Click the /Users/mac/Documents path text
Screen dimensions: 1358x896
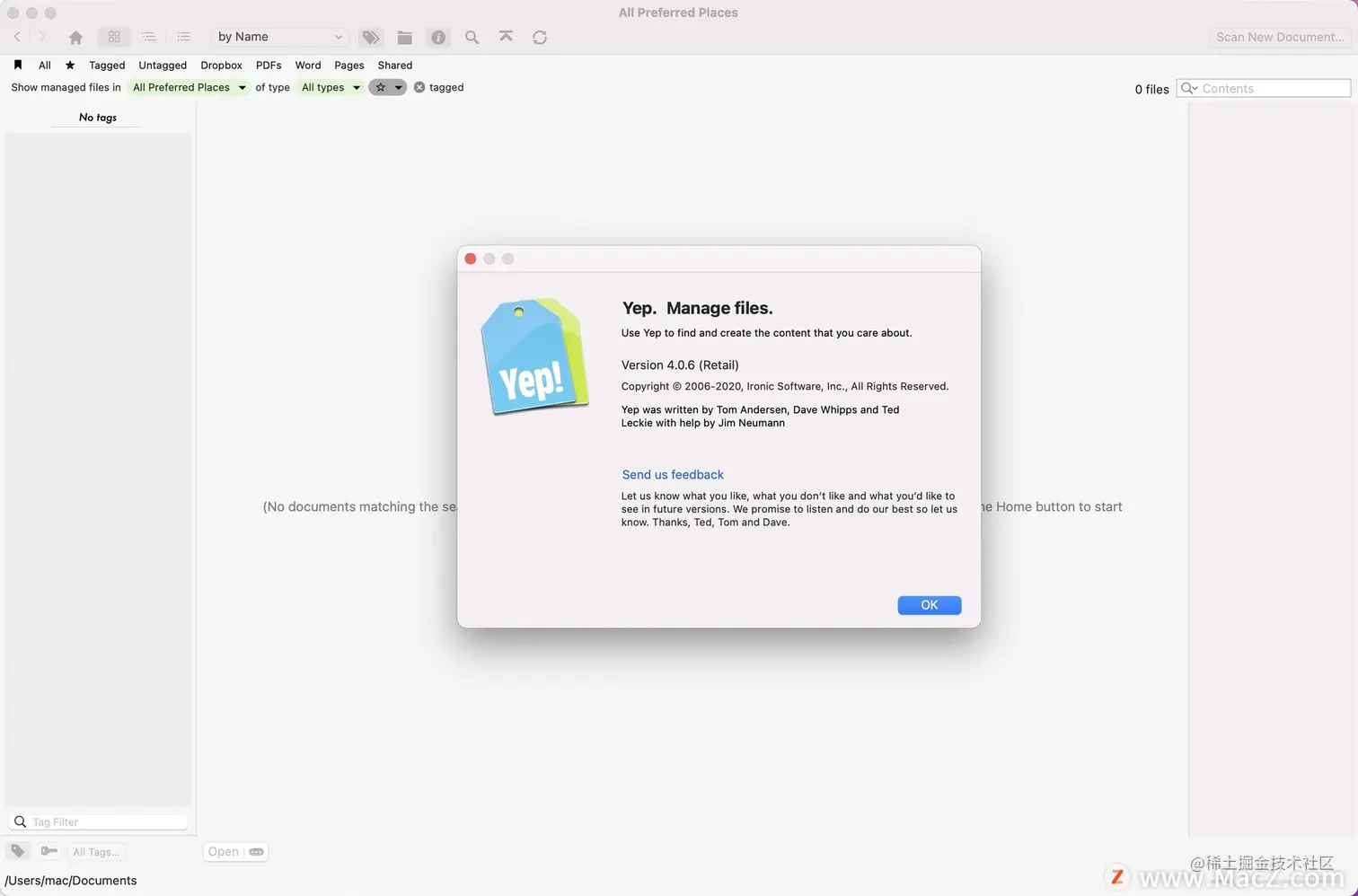coord(71,881)
